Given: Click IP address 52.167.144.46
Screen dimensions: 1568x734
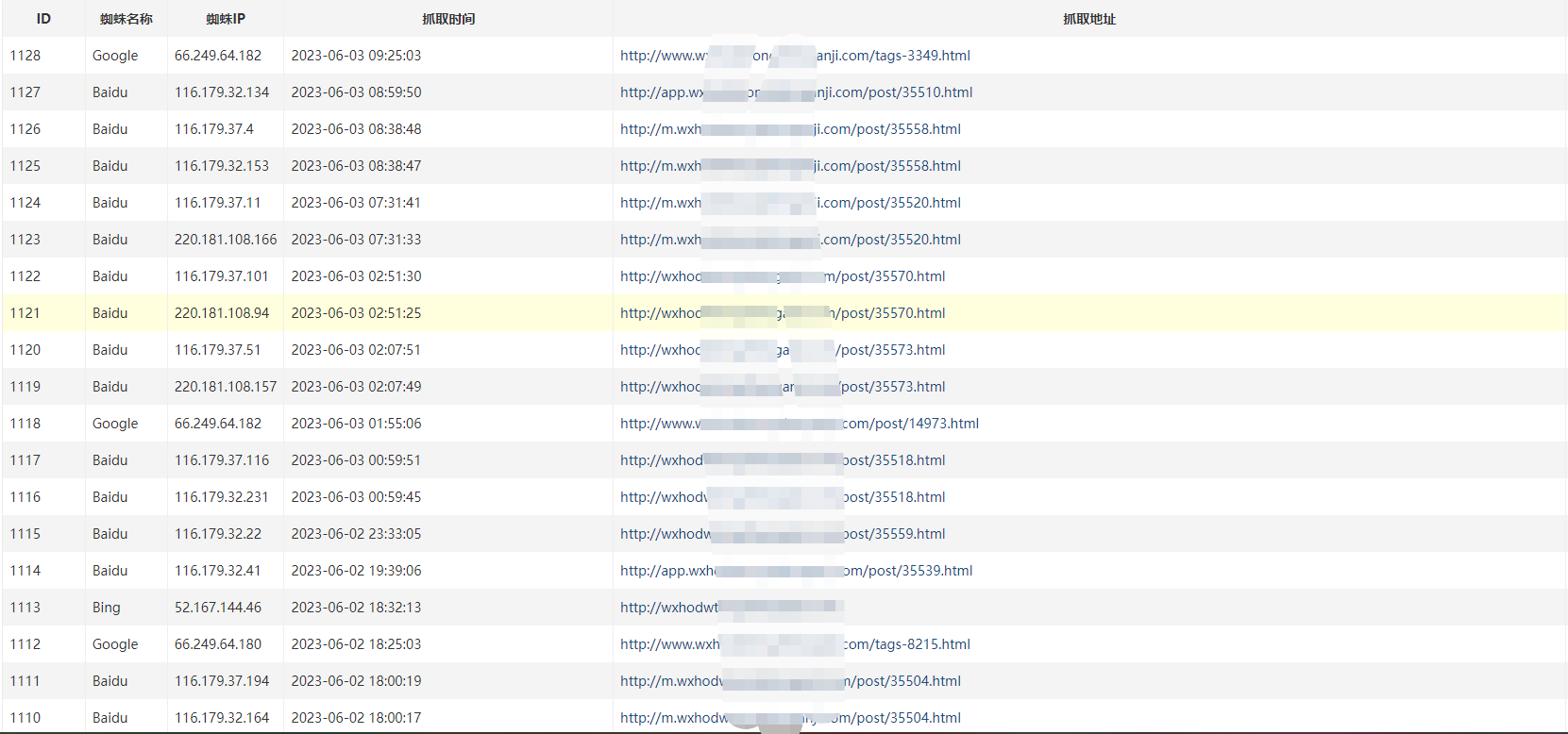Looking at the screenshot, I should 218,608.
